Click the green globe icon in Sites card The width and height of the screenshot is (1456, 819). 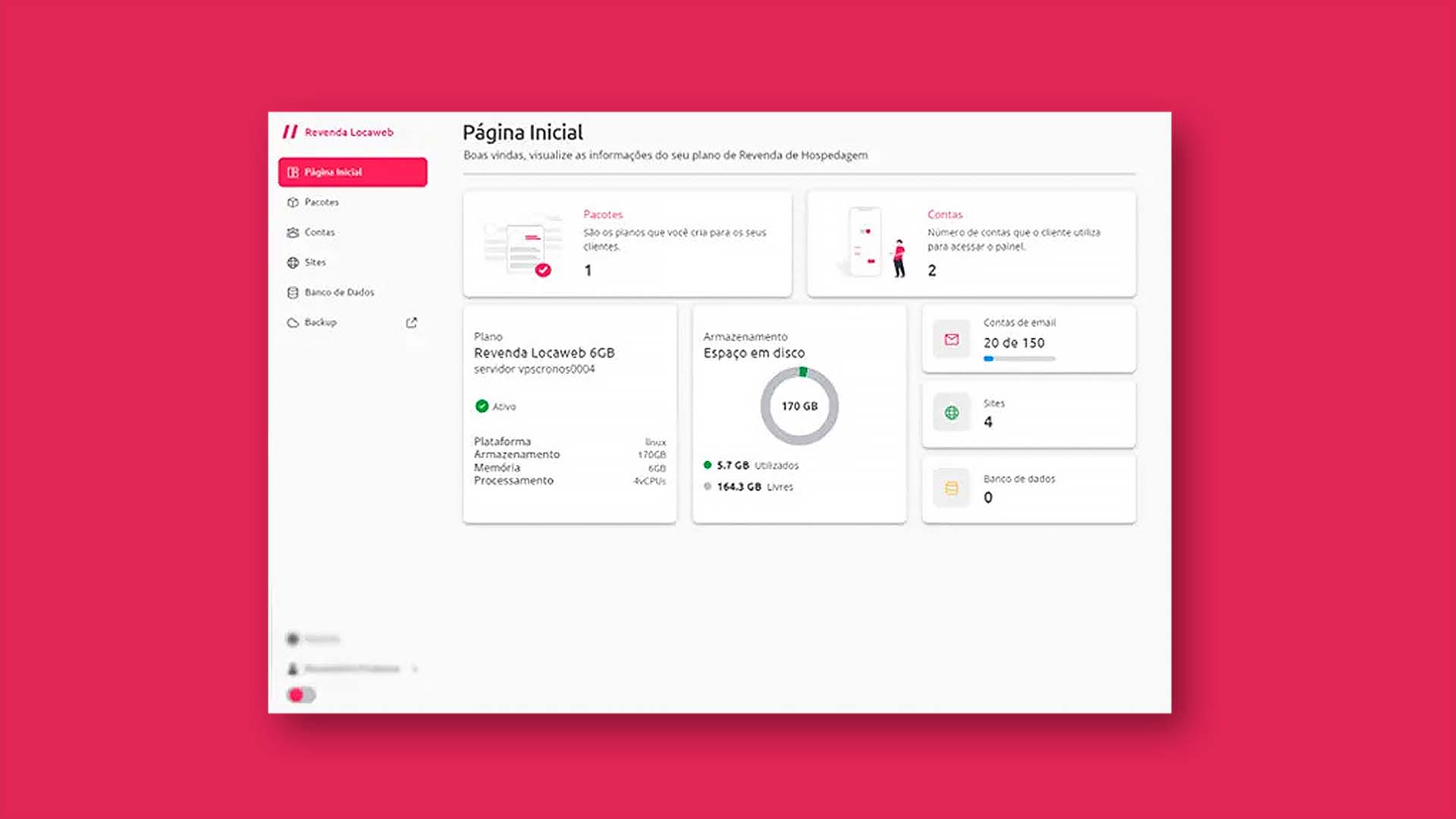(952, 413)
